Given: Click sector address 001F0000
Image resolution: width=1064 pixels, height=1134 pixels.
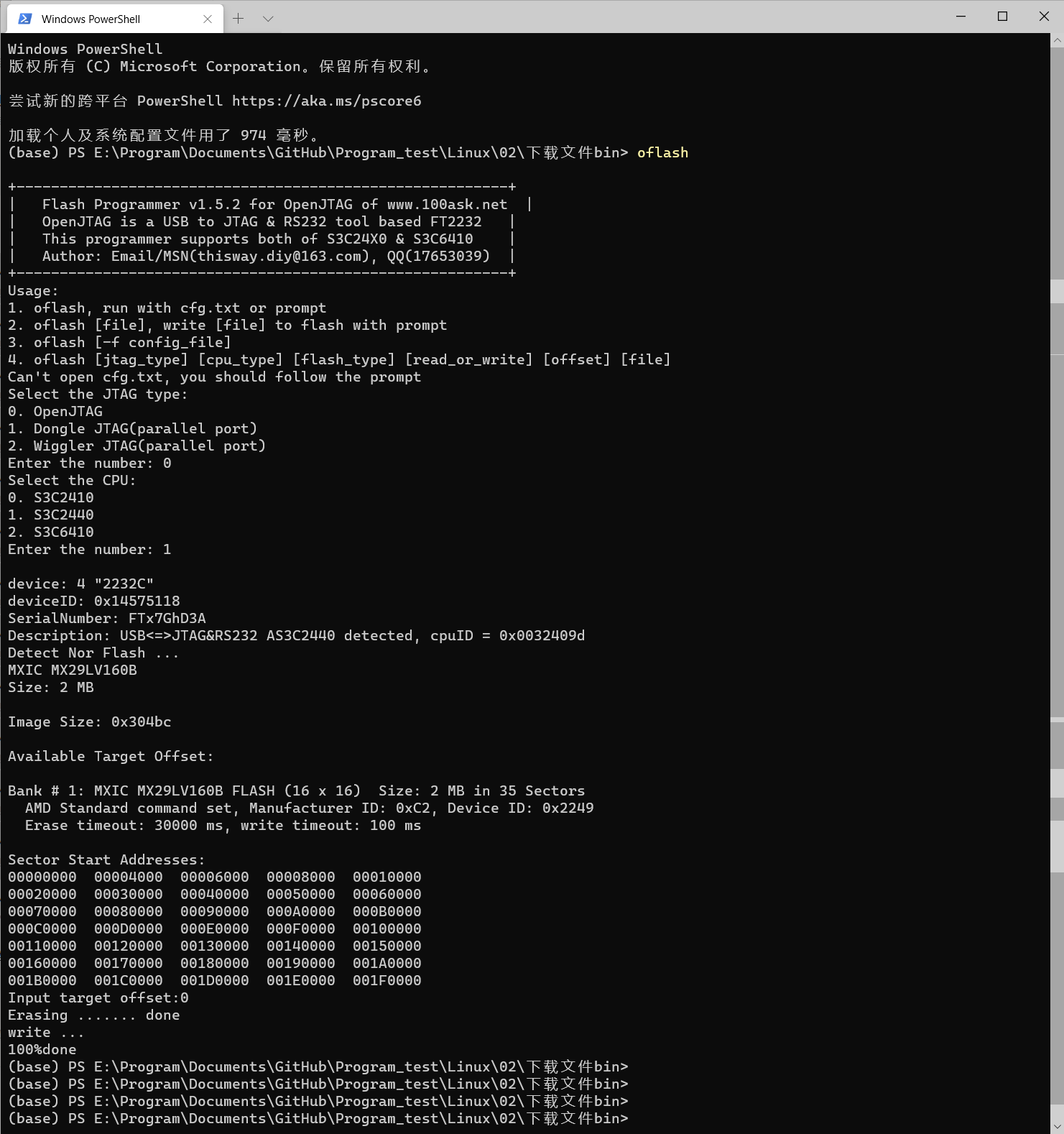Looking at the screenshot, I should click(387, 981).
